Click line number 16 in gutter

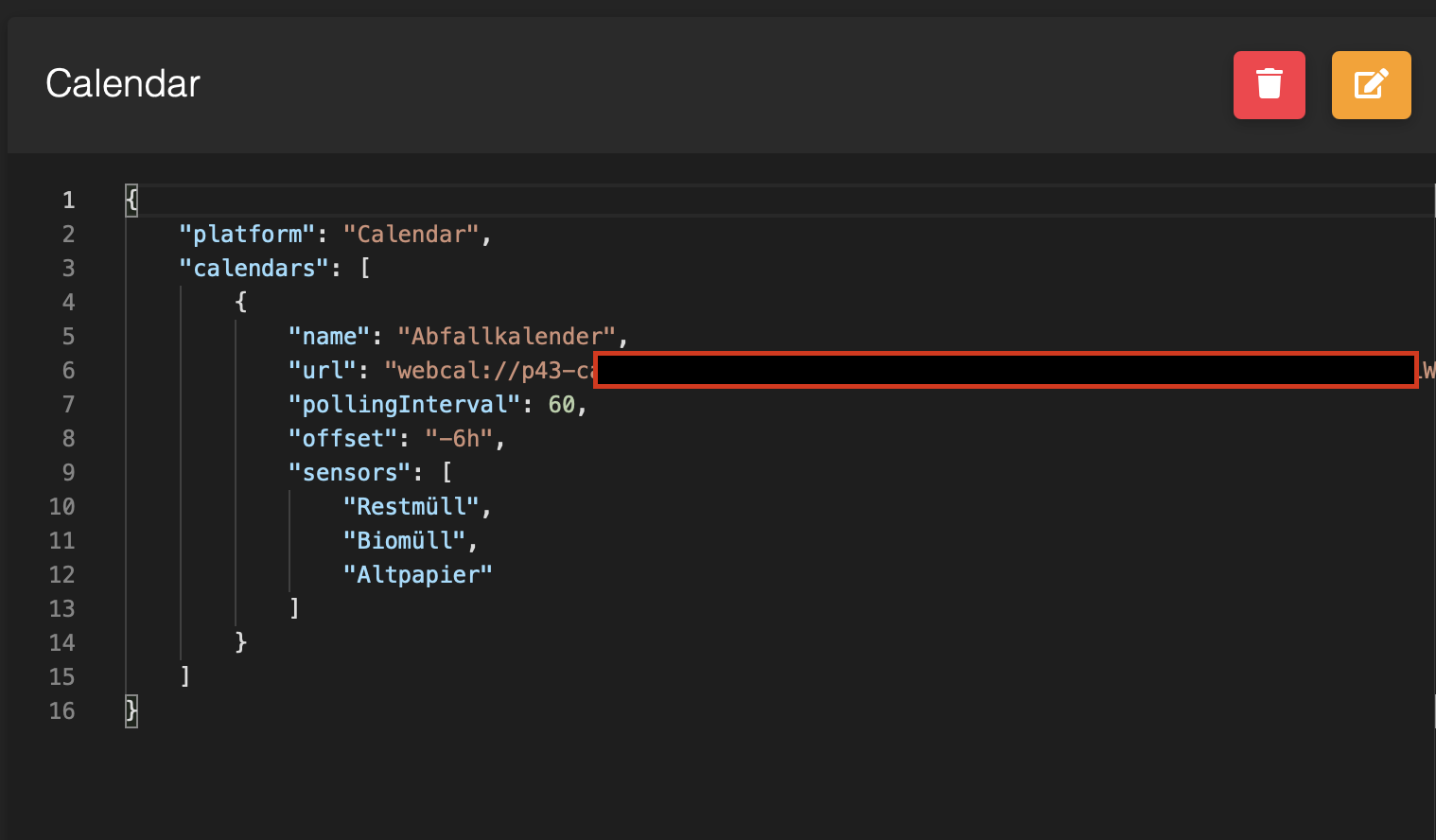click(x=61, y=711)
